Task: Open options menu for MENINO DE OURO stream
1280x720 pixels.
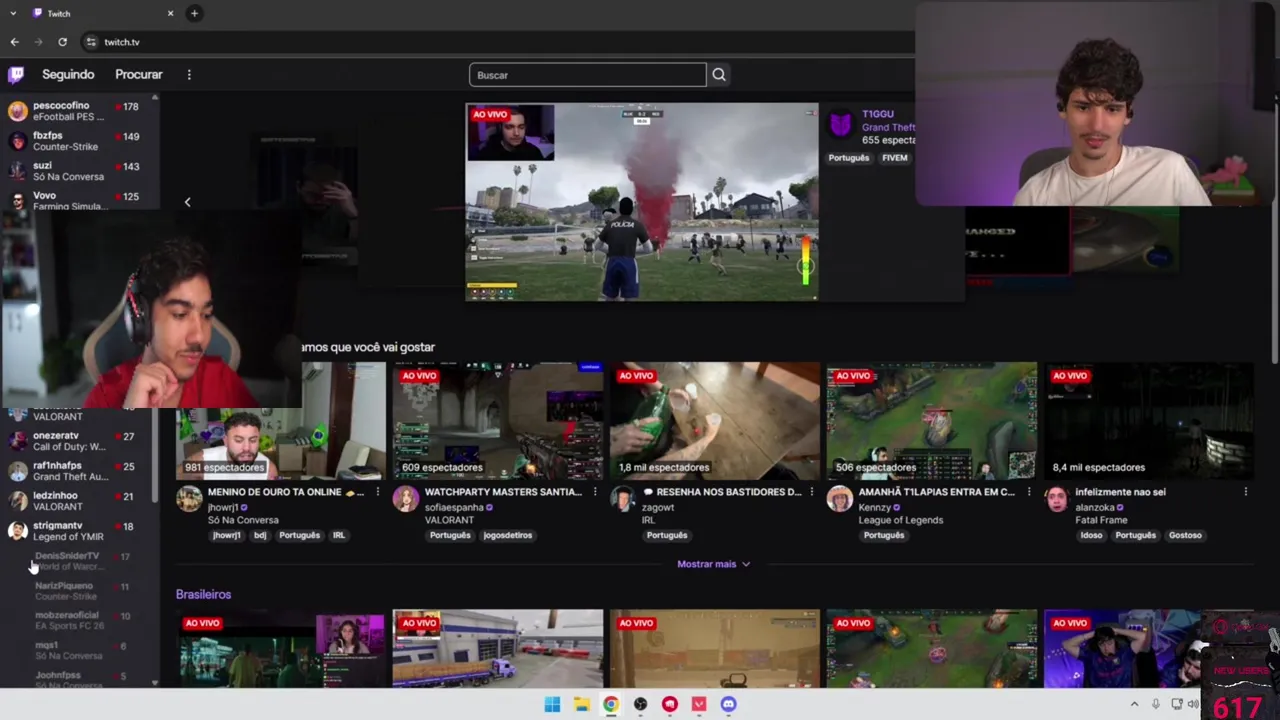Action: click(x=378, y=492)
